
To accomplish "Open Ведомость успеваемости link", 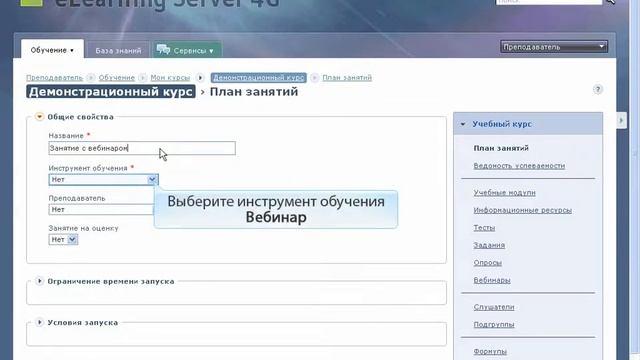I will [519, 166].
